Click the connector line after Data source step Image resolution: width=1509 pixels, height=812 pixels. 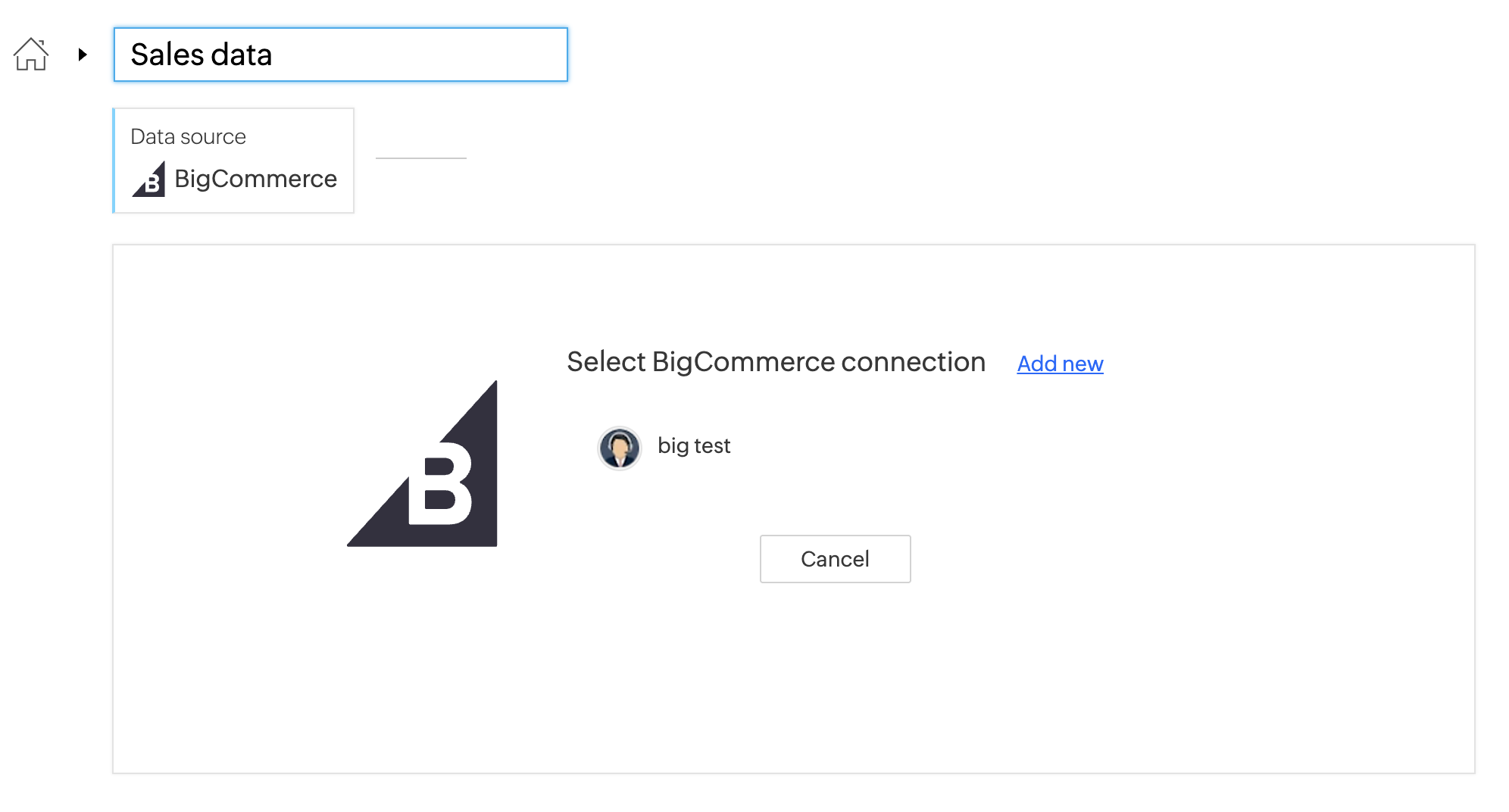coord(421,158)
